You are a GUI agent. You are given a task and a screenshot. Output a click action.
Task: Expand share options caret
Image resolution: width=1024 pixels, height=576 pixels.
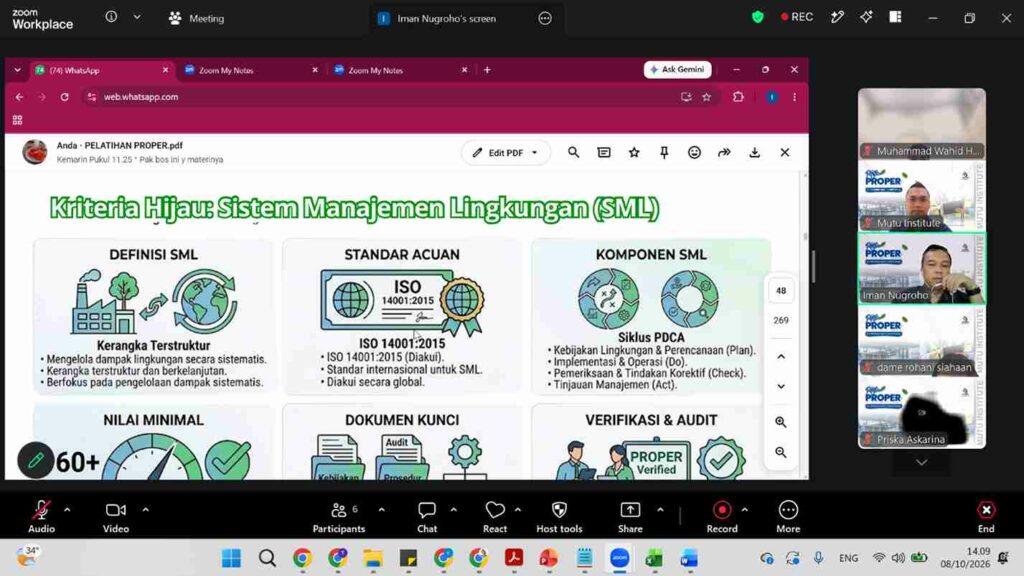click(660, 510)
